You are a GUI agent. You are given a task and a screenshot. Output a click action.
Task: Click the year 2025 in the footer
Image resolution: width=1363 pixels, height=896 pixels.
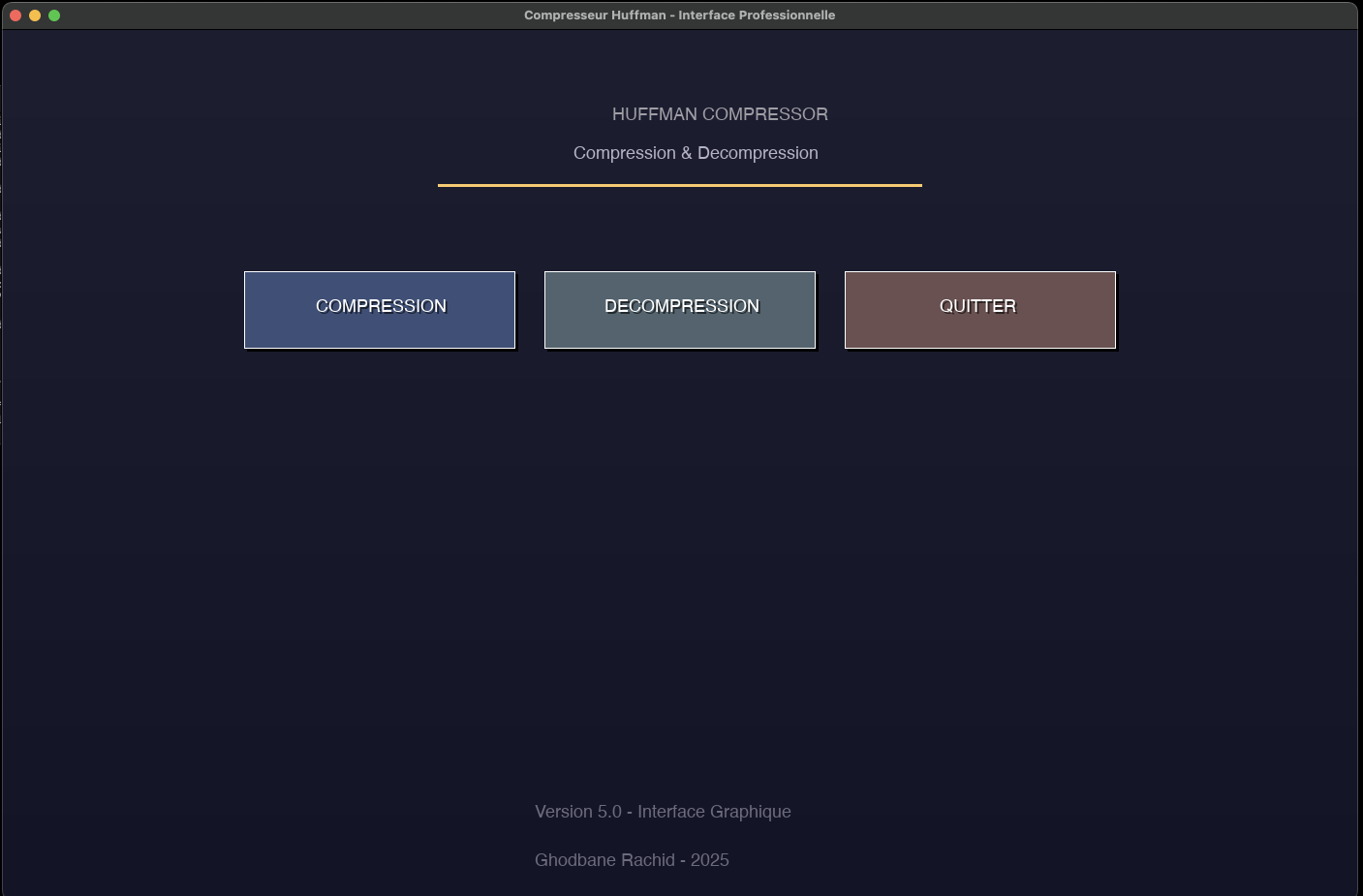coord(710,860)
